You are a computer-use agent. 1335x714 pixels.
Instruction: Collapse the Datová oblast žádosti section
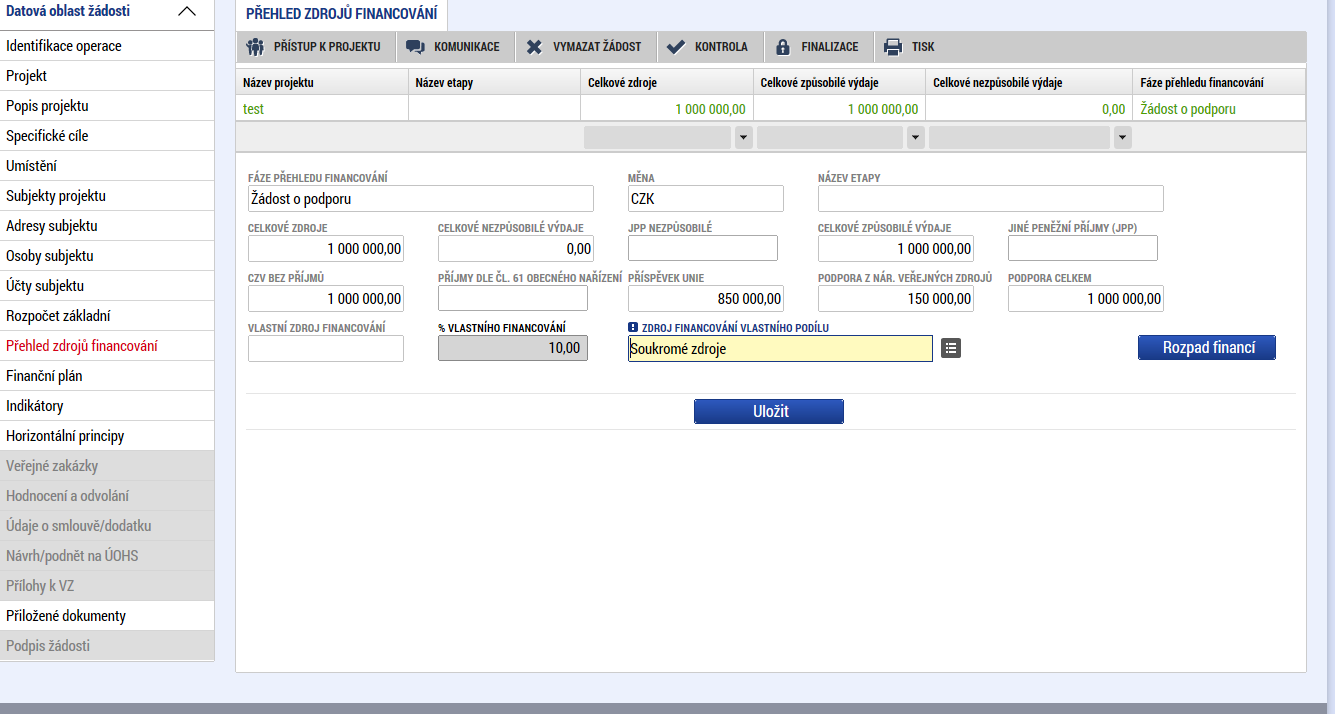pos(186,12)
